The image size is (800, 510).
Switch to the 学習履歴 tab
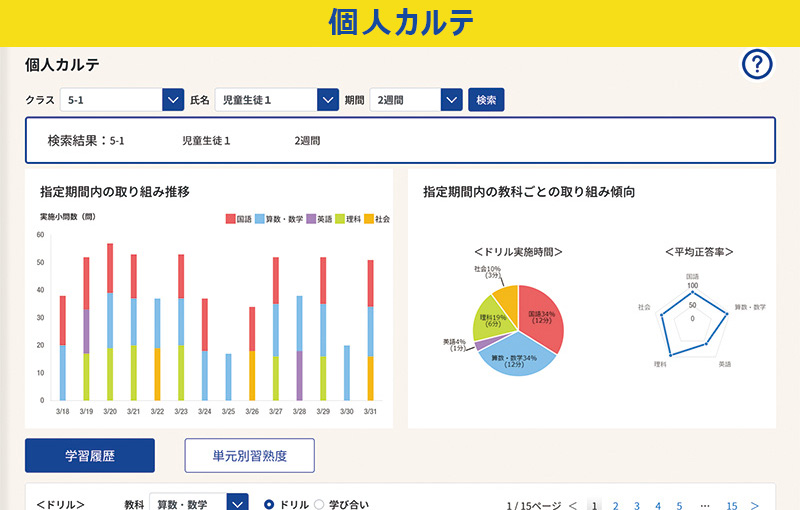[x=90, y=455]
